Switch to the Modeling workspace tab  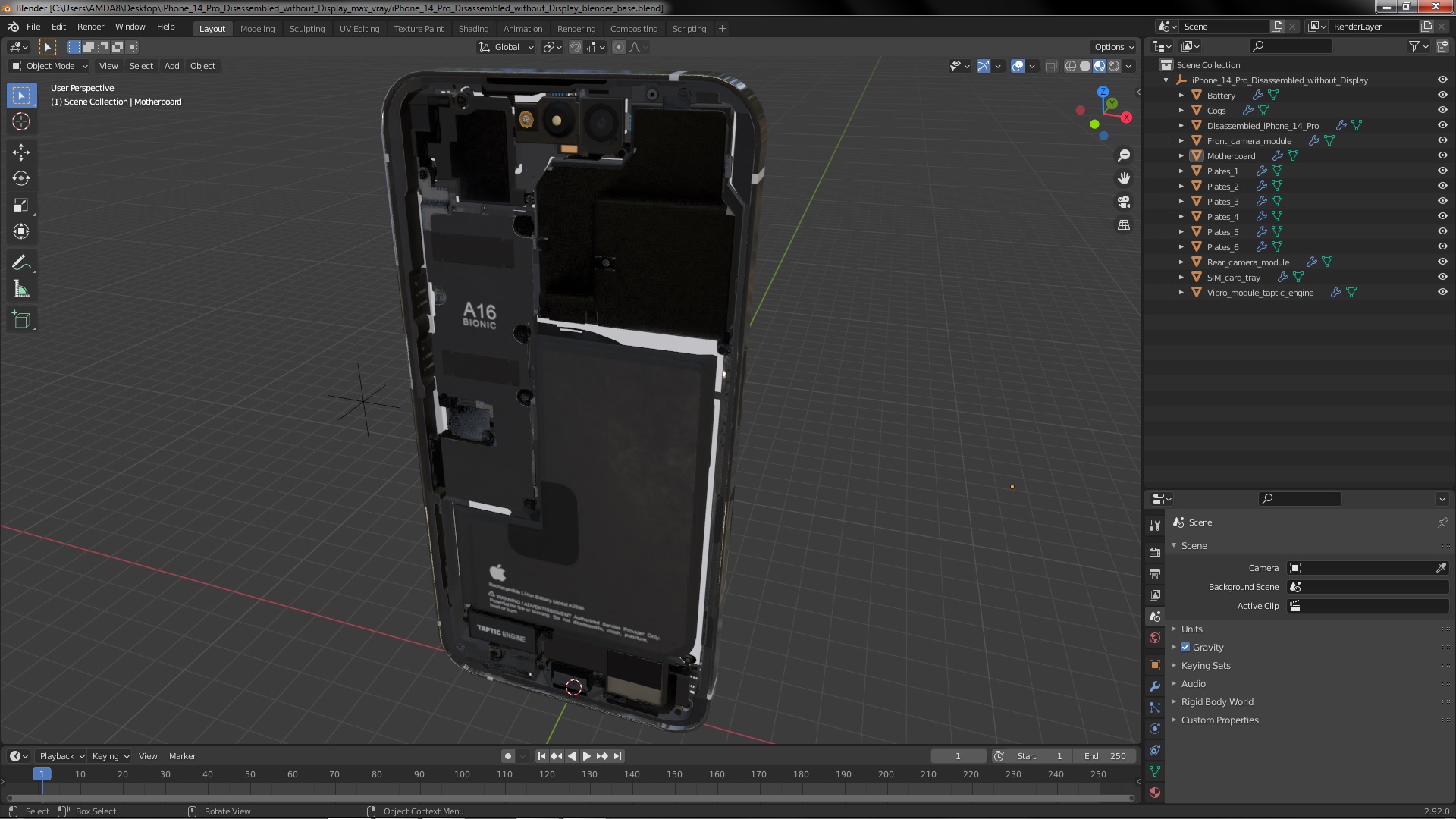(x=257, y=29)
